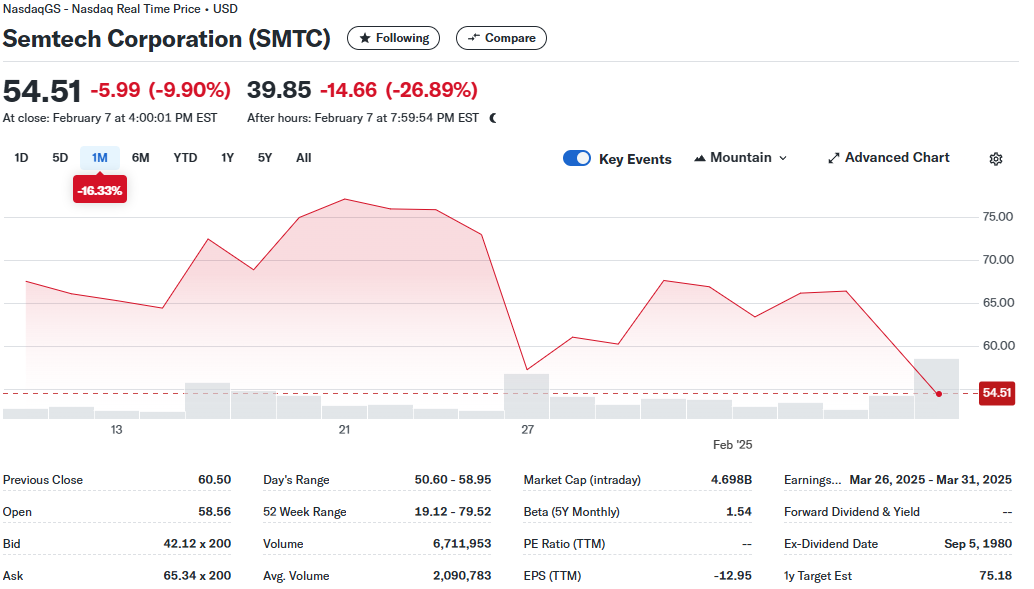Click the after-hours moon icon
1034x589 pixels.
coord(493,118)
